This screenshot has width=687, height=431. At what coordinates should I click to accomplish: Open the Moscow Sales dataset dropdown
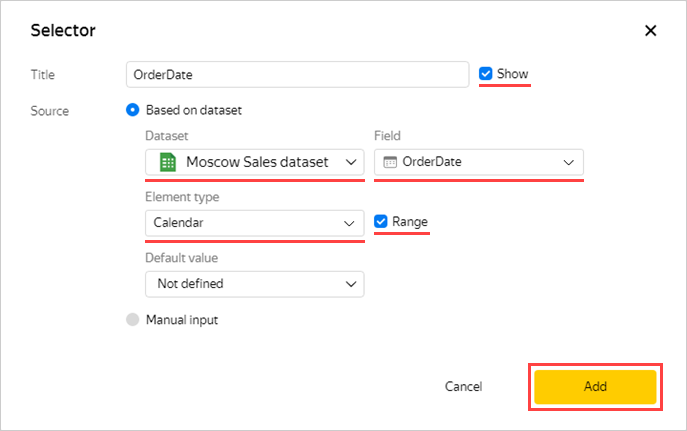coord(254,162)
